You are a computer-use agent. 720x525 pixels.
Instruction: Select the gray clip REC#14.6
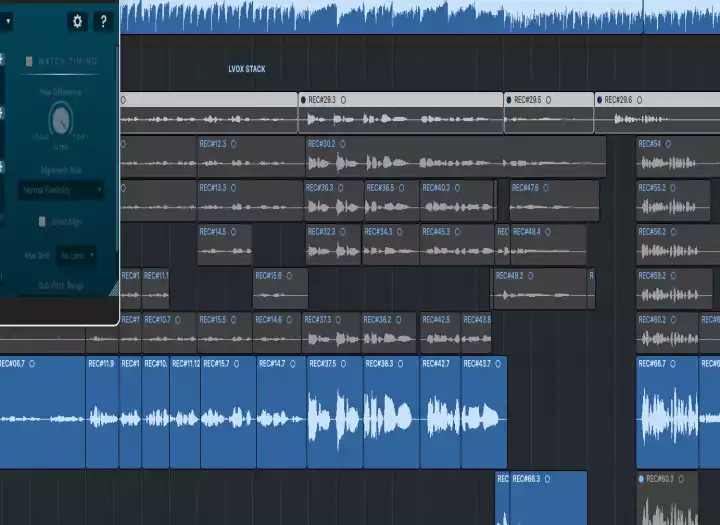pyautogui.click(x=277, y=333)
